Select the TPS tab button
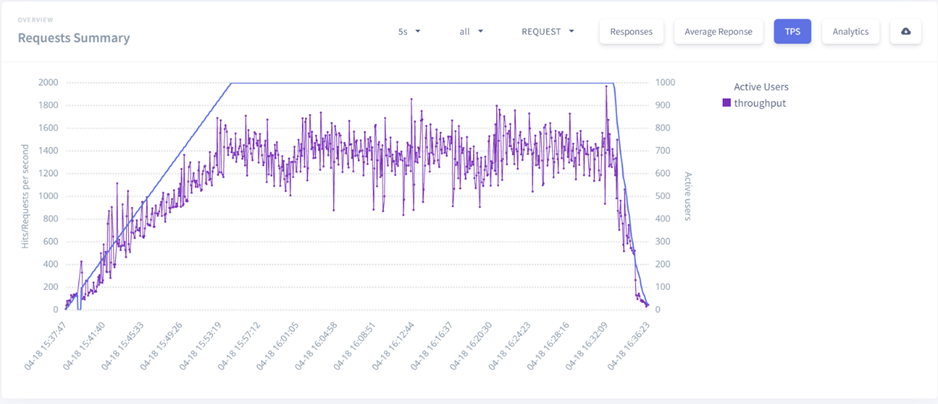Viewport: 938px width, 404px height. [x=792, y=32]
